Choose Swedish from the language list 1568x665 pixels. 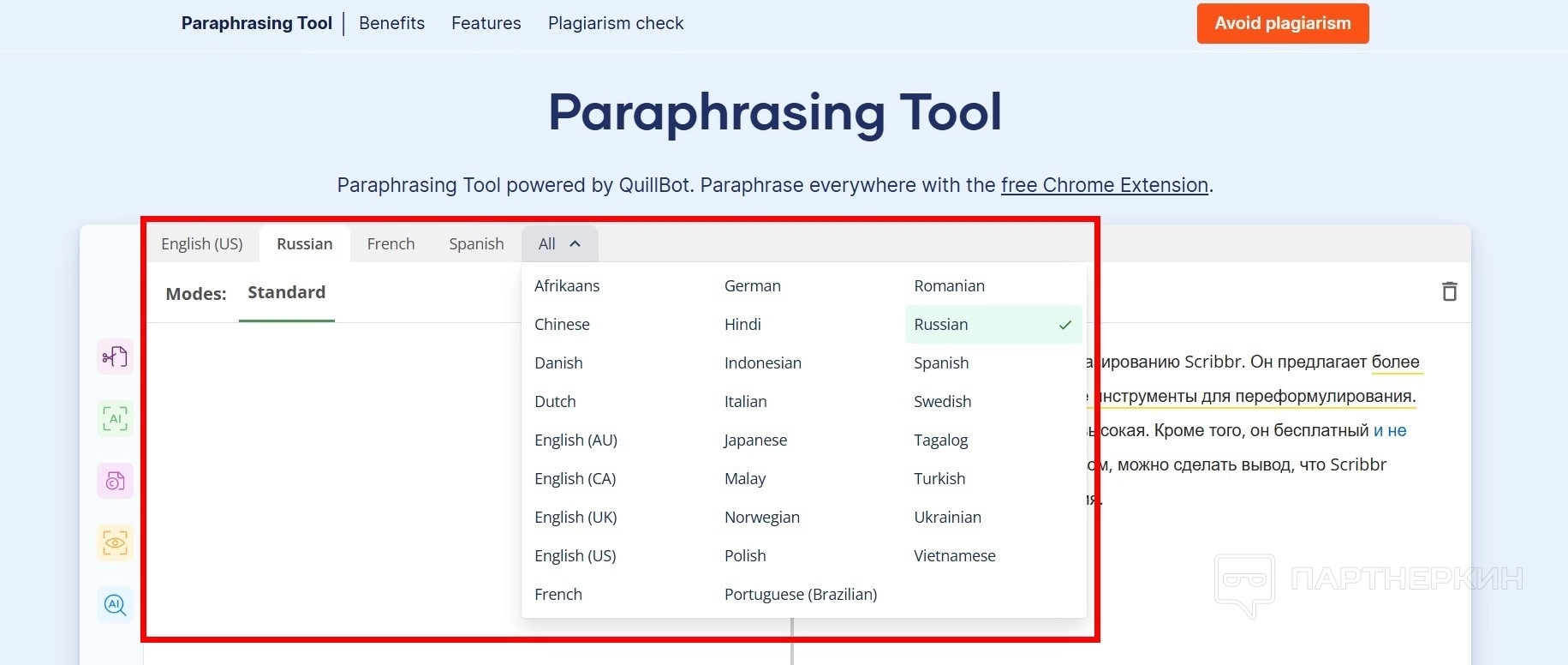(x=942, y=401)
